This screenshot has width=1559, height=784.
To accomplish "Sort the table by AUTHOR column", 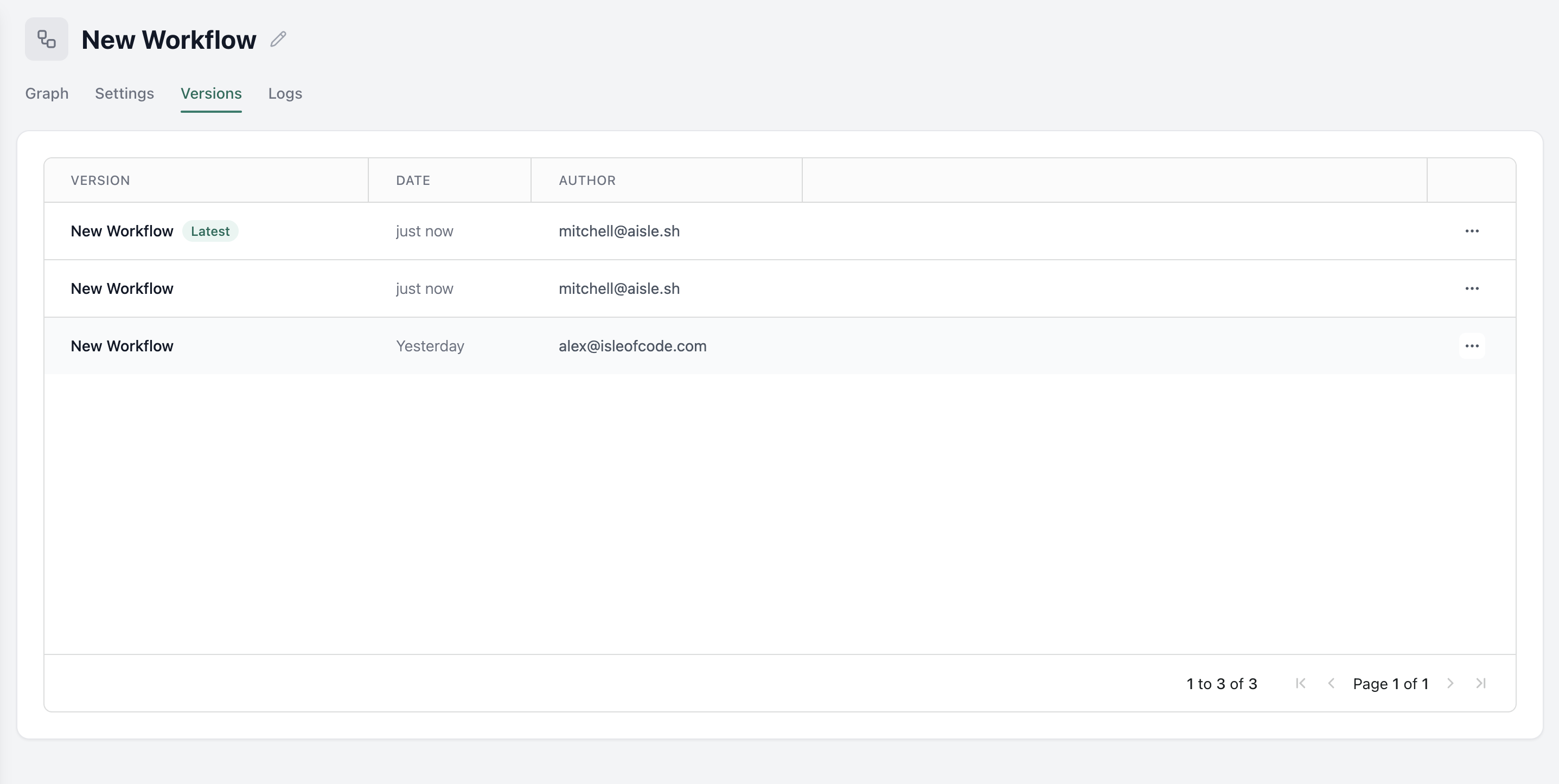I will (587, 179).
